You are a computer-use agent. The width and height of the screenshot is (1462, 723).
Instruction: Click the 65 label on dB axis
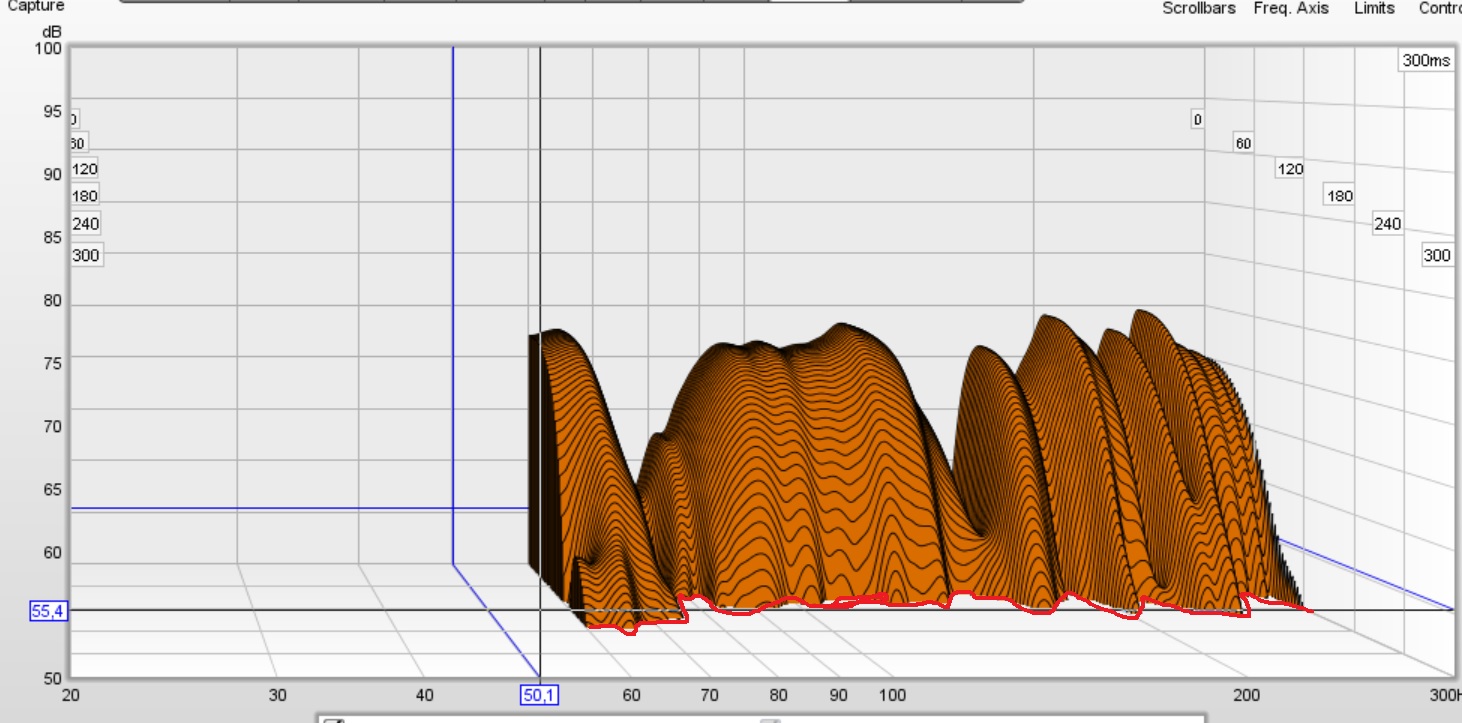pyautogui.click(x=53, y=489)
